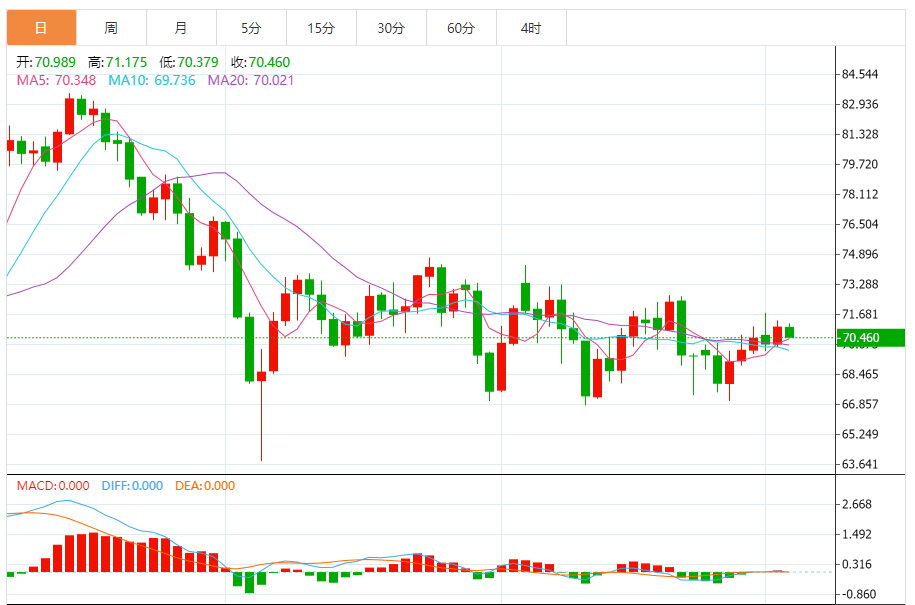The width and height of the screenshot is (915, 605).
Task: Click the 71.681 price axis label
Action: click(x=860, y=314)
